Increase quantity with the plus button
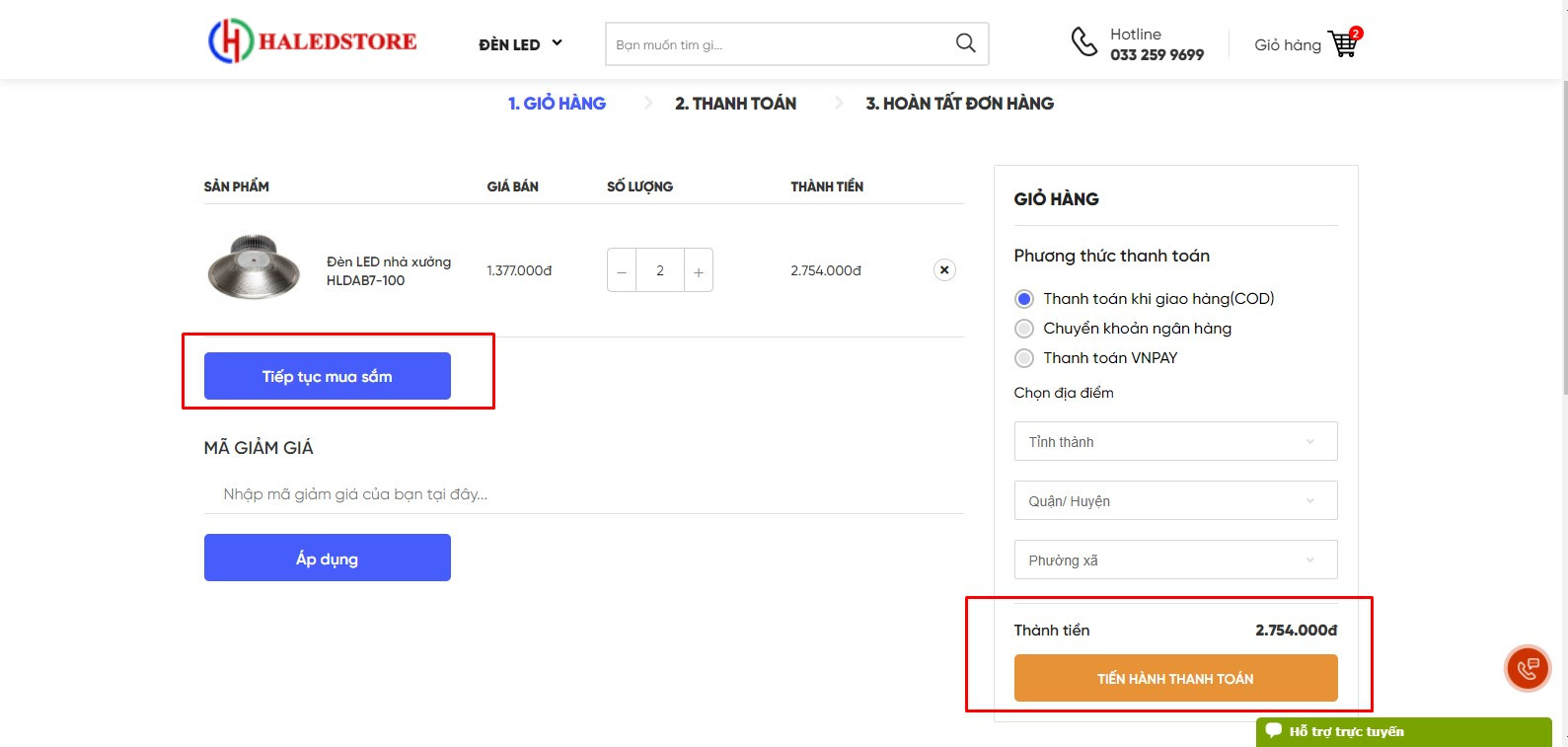The height and width of the screenshot is (747, 1568). coord(698,271)
